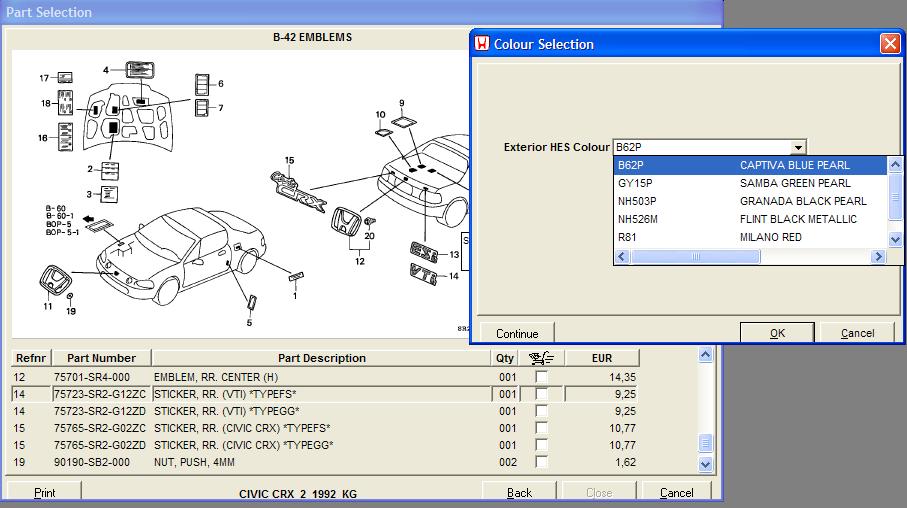Screen dimensions: 907x508
Task: Confirm the colour with OK button
Action: [777, 333]
